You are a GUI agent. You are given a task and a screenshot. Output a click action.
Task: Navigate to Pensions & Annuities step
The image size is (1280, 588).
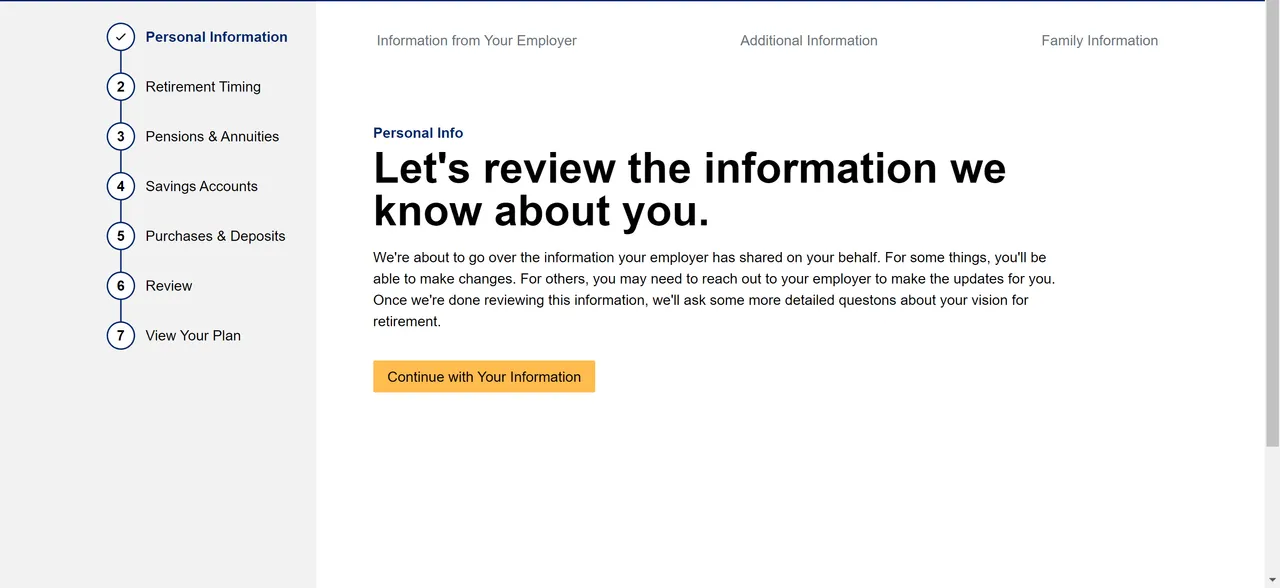[212, 136]
